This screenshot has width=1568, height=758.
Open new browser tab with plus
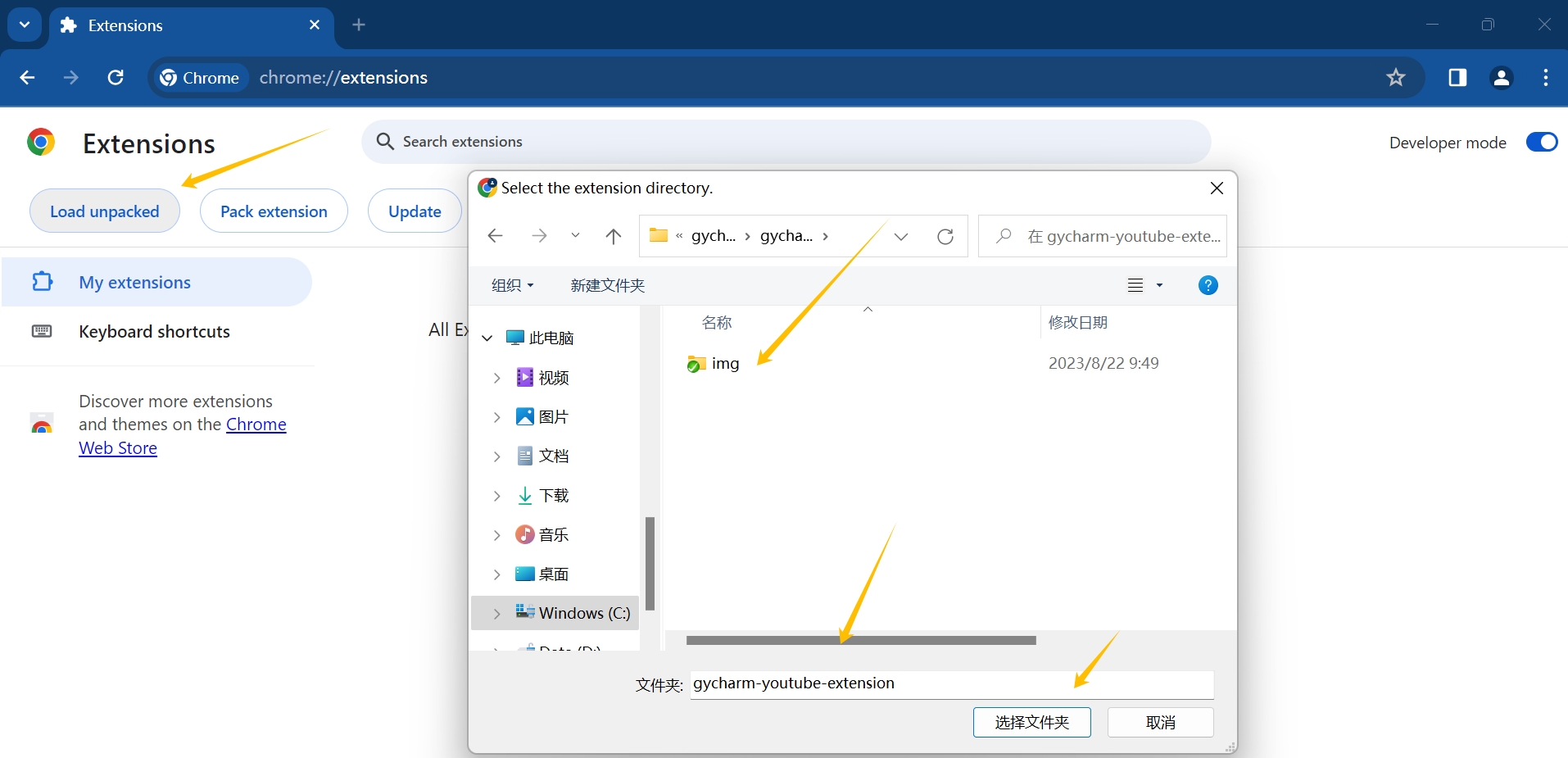point(359,25)
